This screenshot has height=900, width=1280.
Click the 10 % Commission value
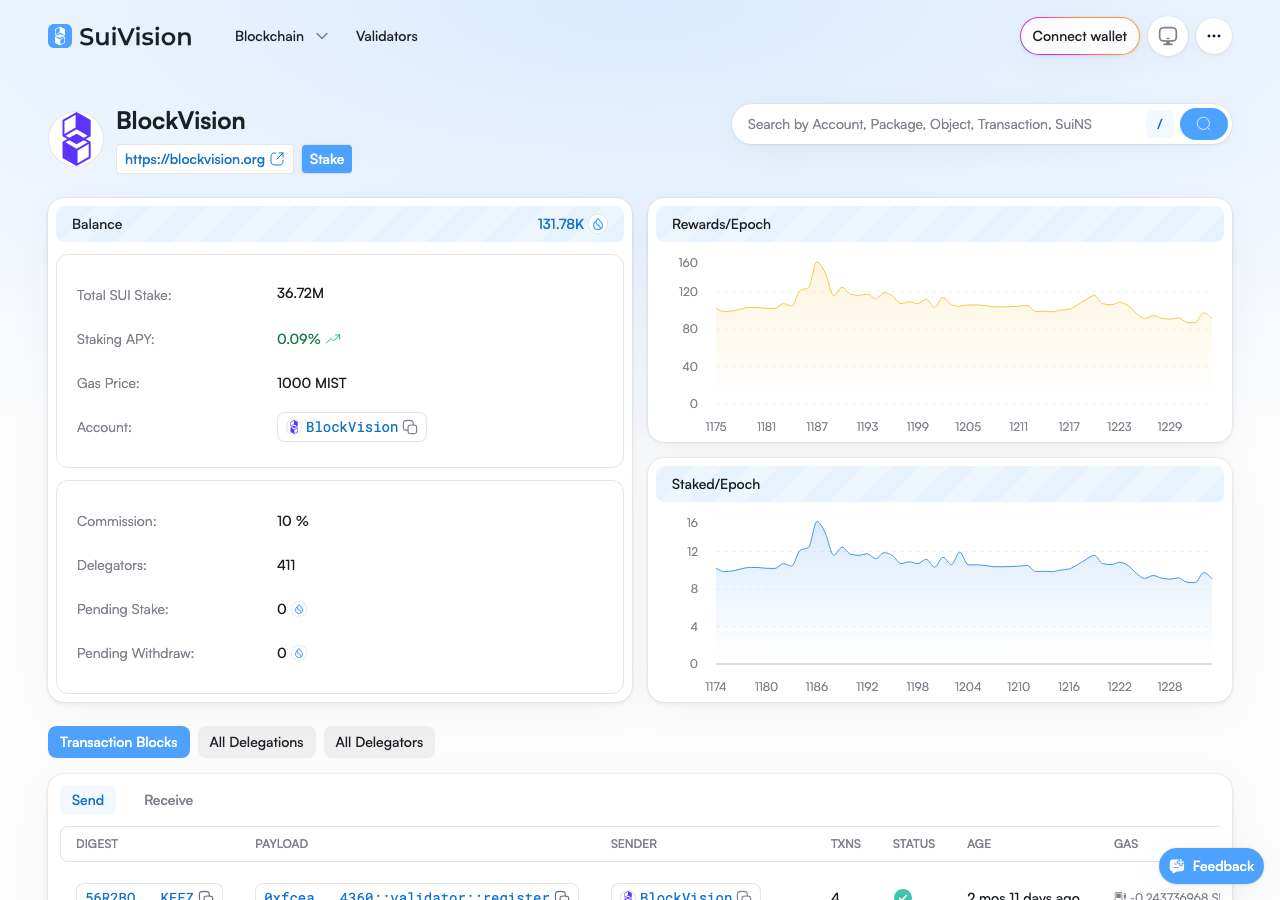[293, 521]
